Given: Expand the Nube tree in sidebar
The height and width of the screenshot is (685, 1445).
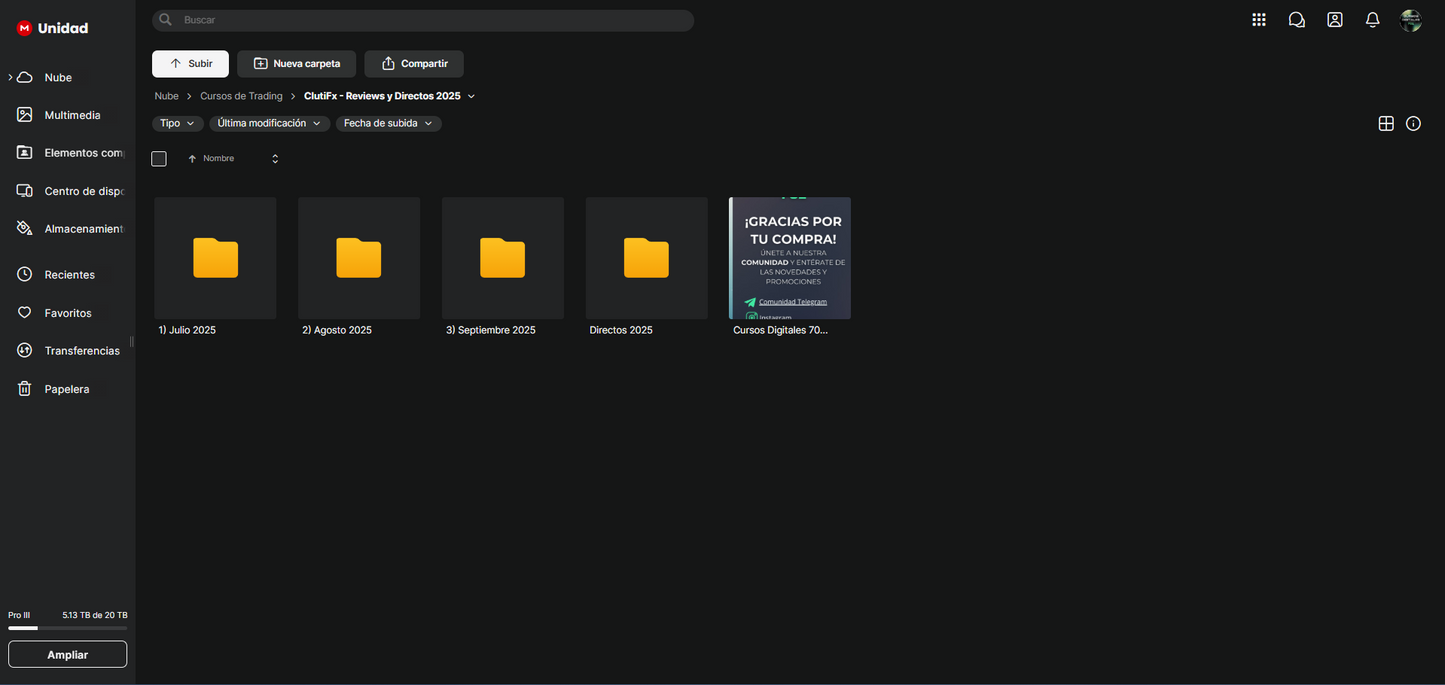Looking at the screenshot, I should (x=10, y=77).
